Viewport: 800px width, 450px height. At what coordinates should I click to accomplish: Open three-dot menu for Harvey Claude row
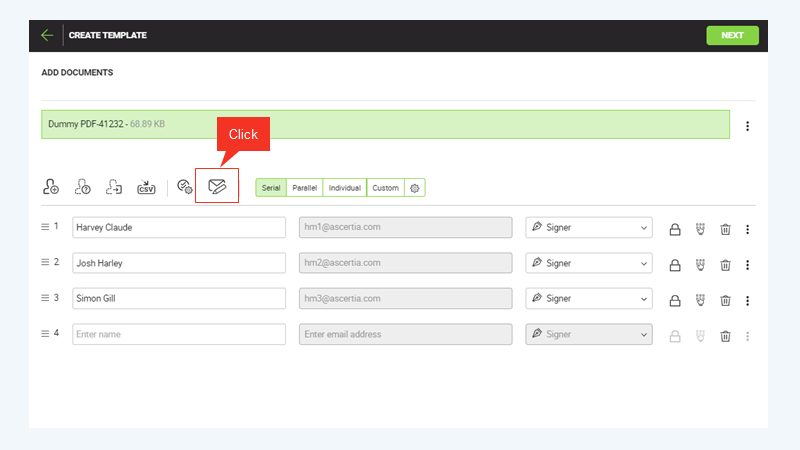coord(747,229)
